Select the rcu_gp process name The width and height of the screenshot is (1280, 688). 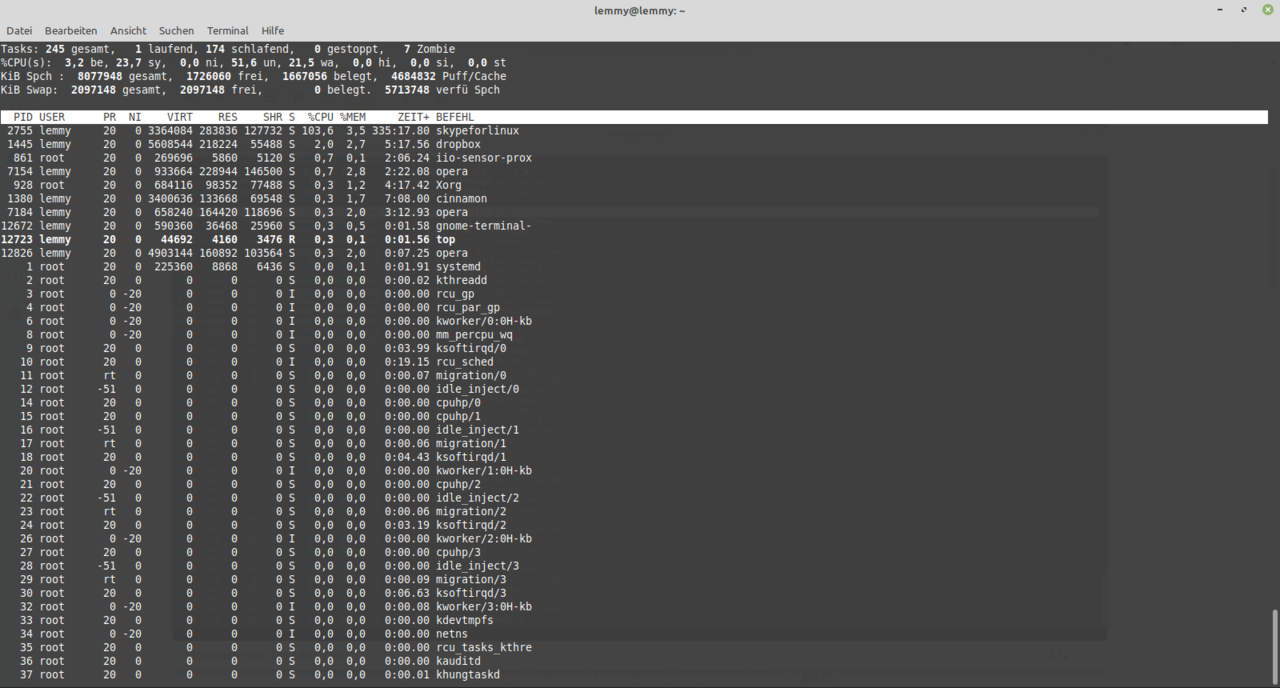click(x=455, y=294)
